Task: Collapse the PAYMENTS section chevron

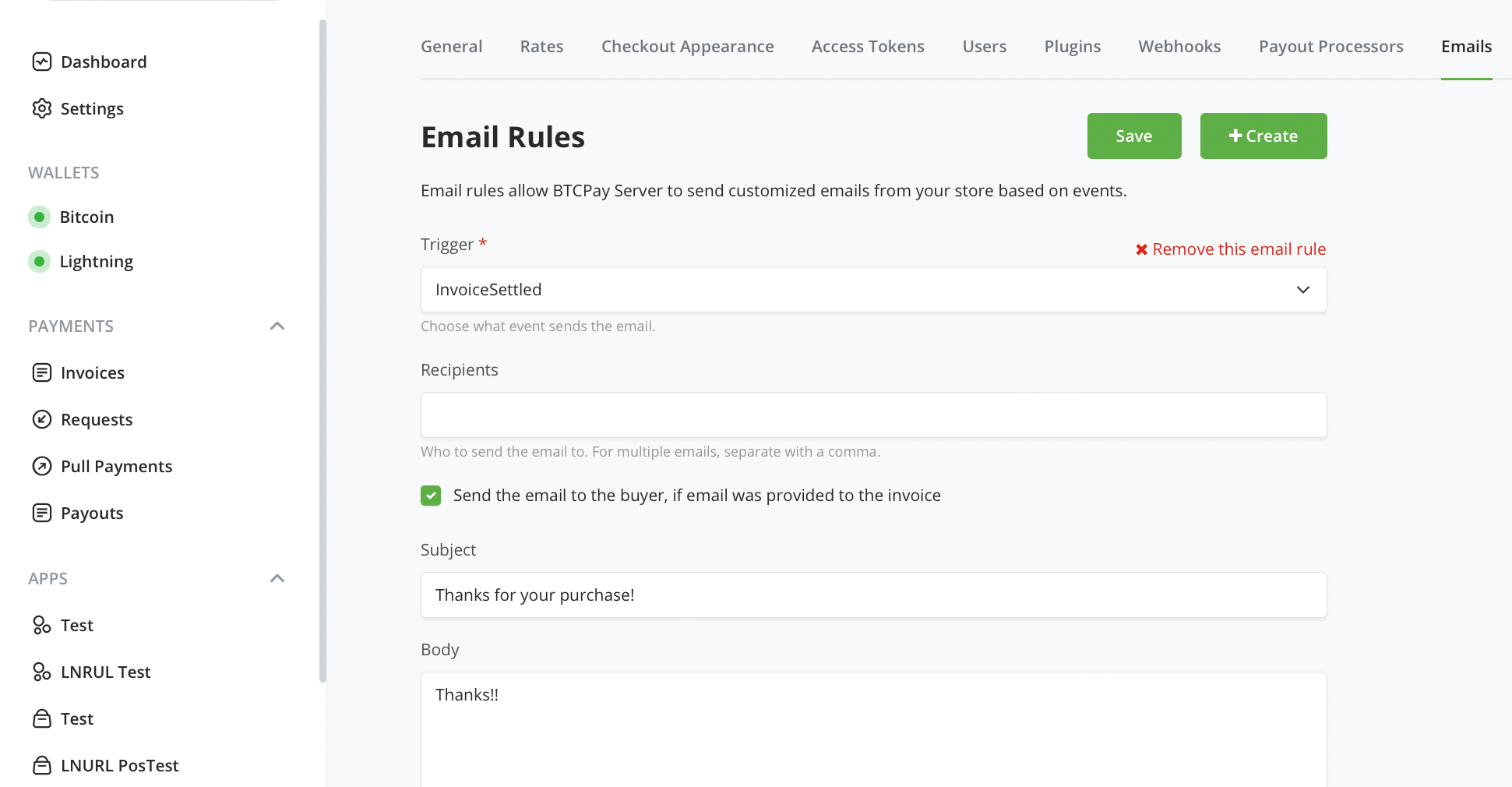Action: pos(277,326)
